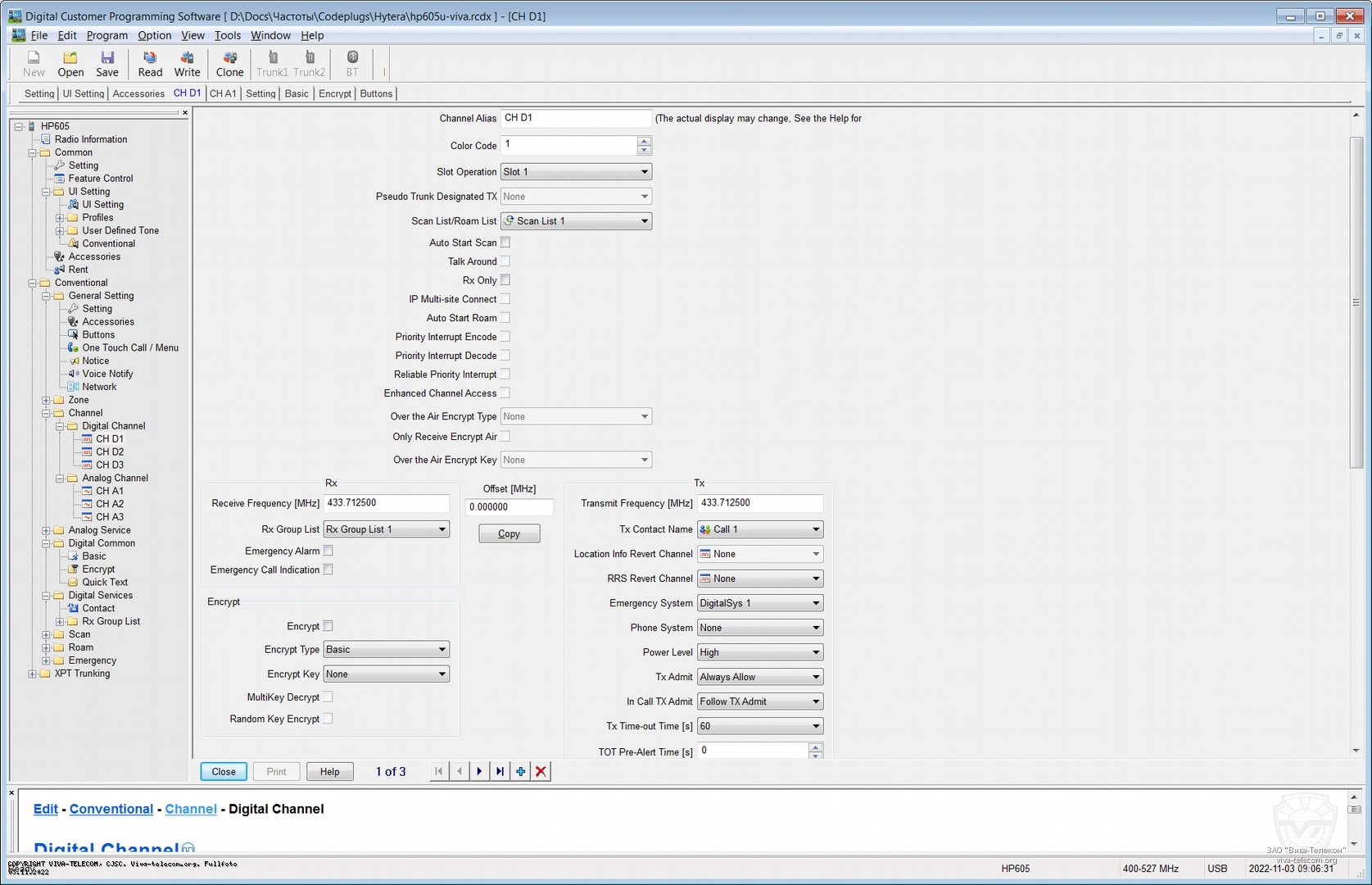Follow the Conventional breadcrumb link
This screenshot has height=885, width=1372.
pyautogui.click(x=111, y=809)
